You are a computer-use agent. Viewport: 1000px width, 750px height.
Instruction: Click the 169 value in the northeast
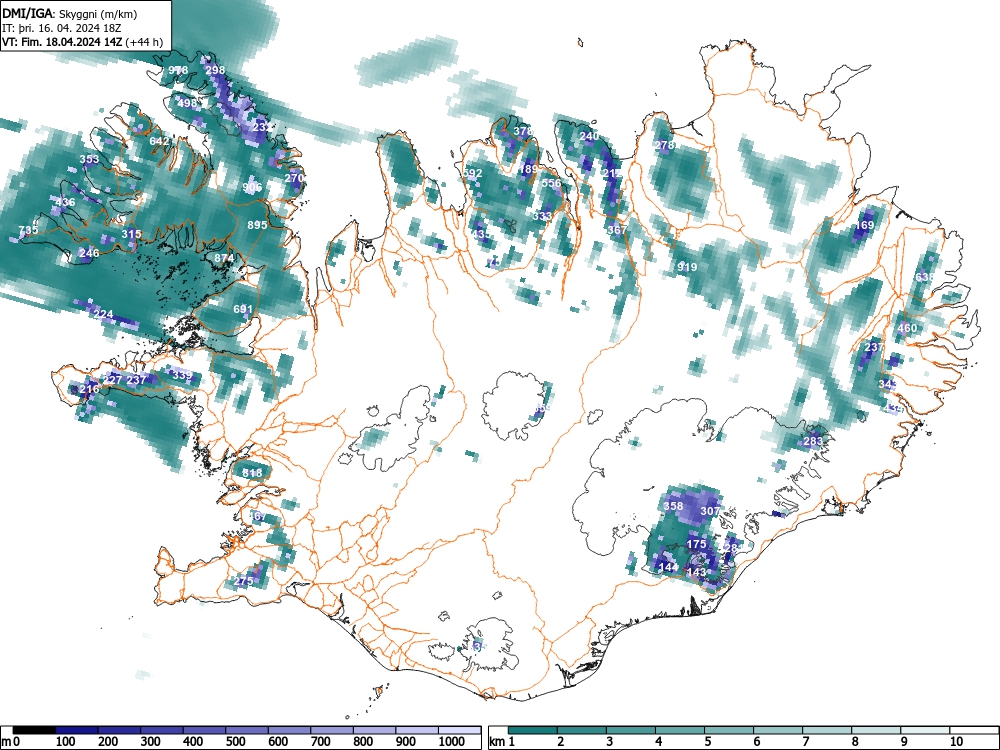point(864,225)
